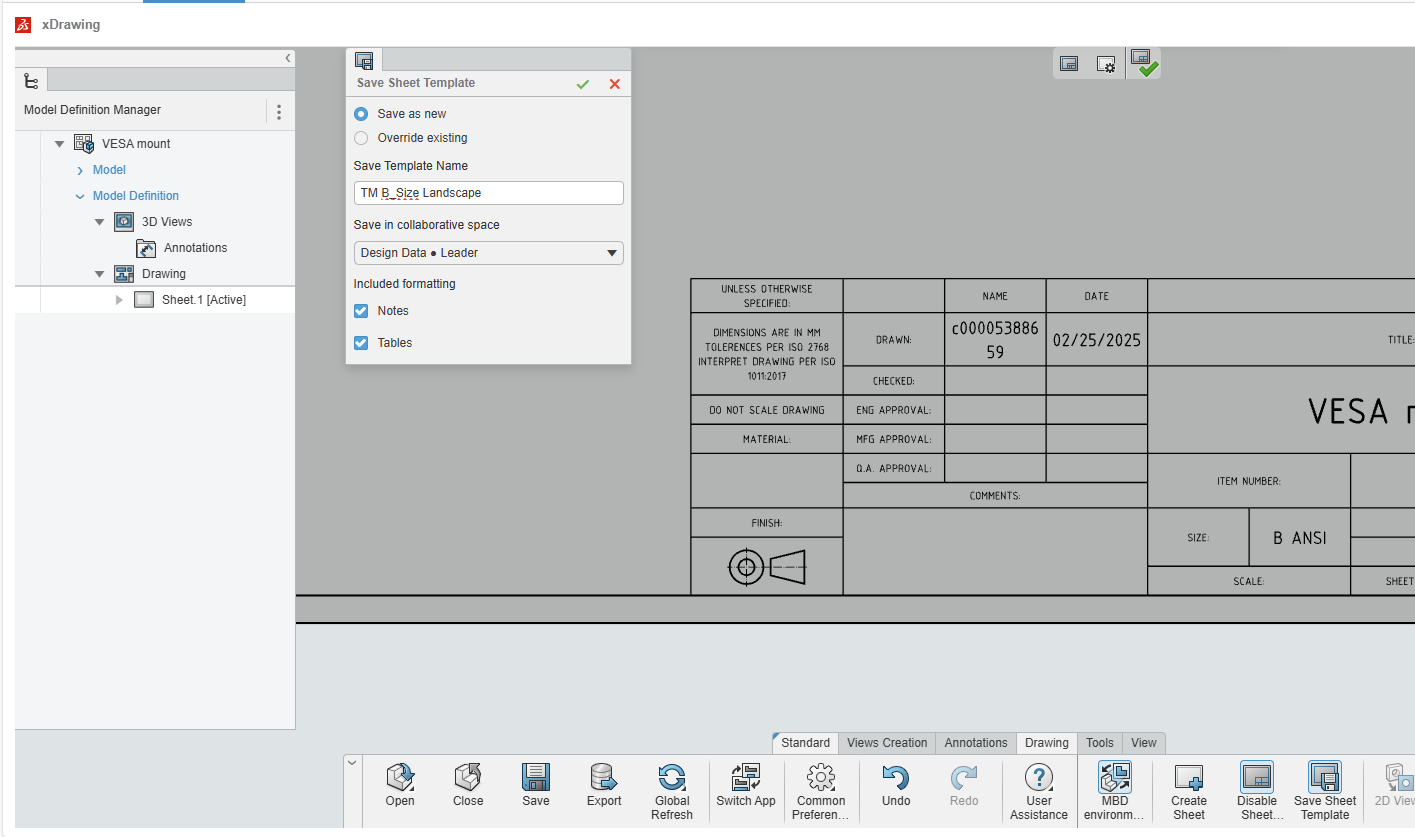This screenshot has width=1415, height=837.
Task: Confirm the Save Sheet Template dialog with the green check
Action: click(x=583, y=84)
